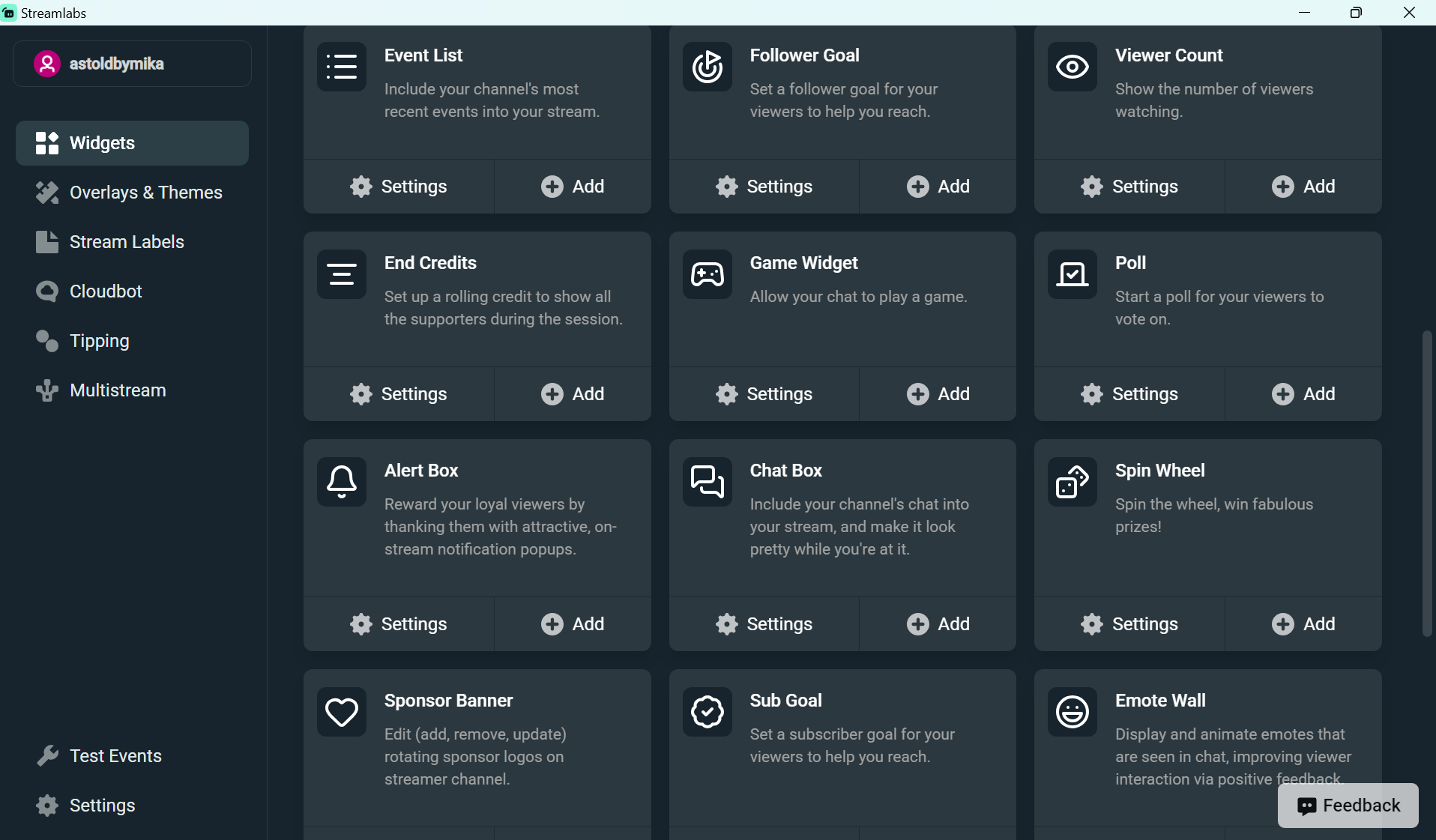Click the Spin Wheel dice icon
The width and height of the screenshot is (1436, 840).
pos(1072,482)
